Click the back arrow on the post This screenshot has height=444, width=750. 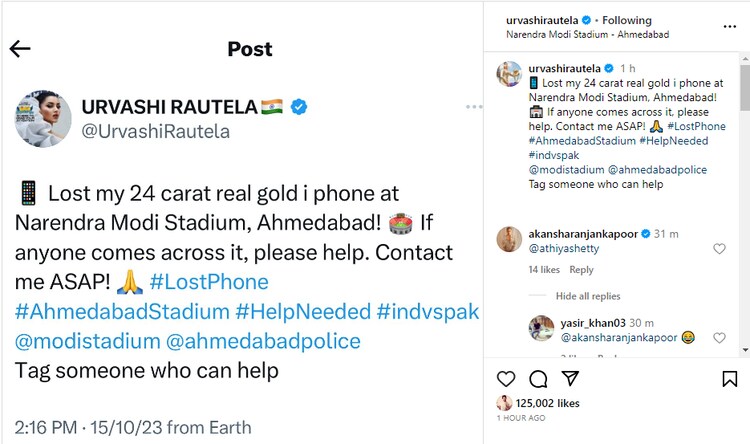(x=20, y=49)
